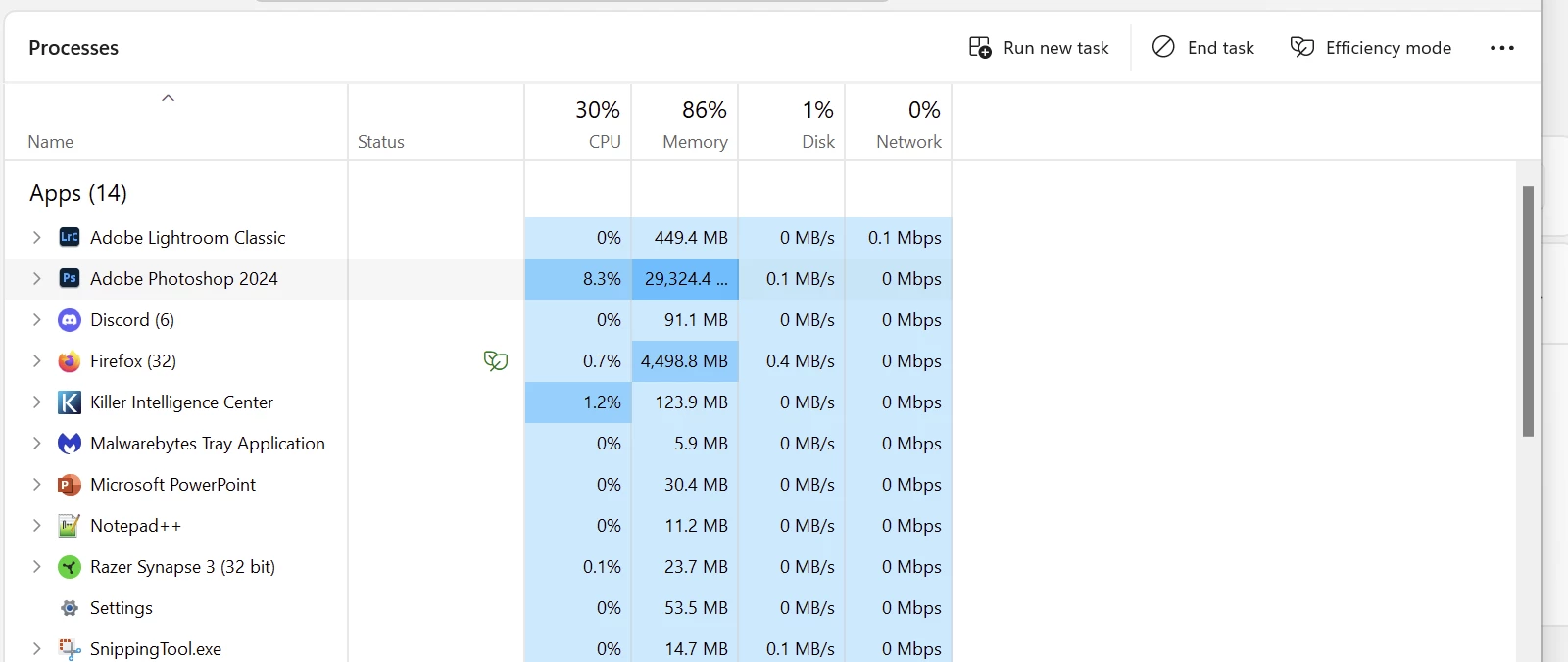Viewport: 1568px width, 662px height.
Task: Select Photoshop's 0.1 MB/s disk cell
Action: point(792,278)
